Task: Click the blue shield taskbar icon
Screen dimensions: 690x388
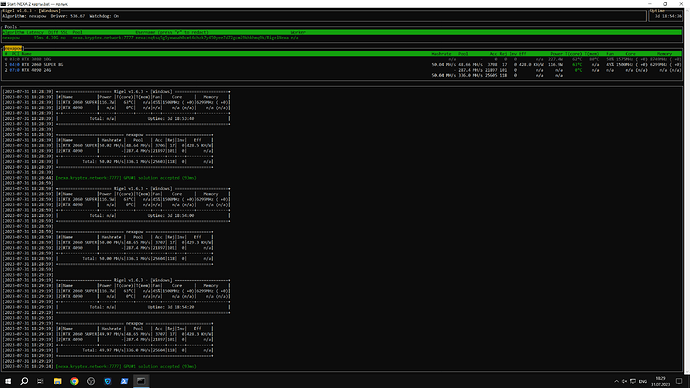Action: (108, 381)
